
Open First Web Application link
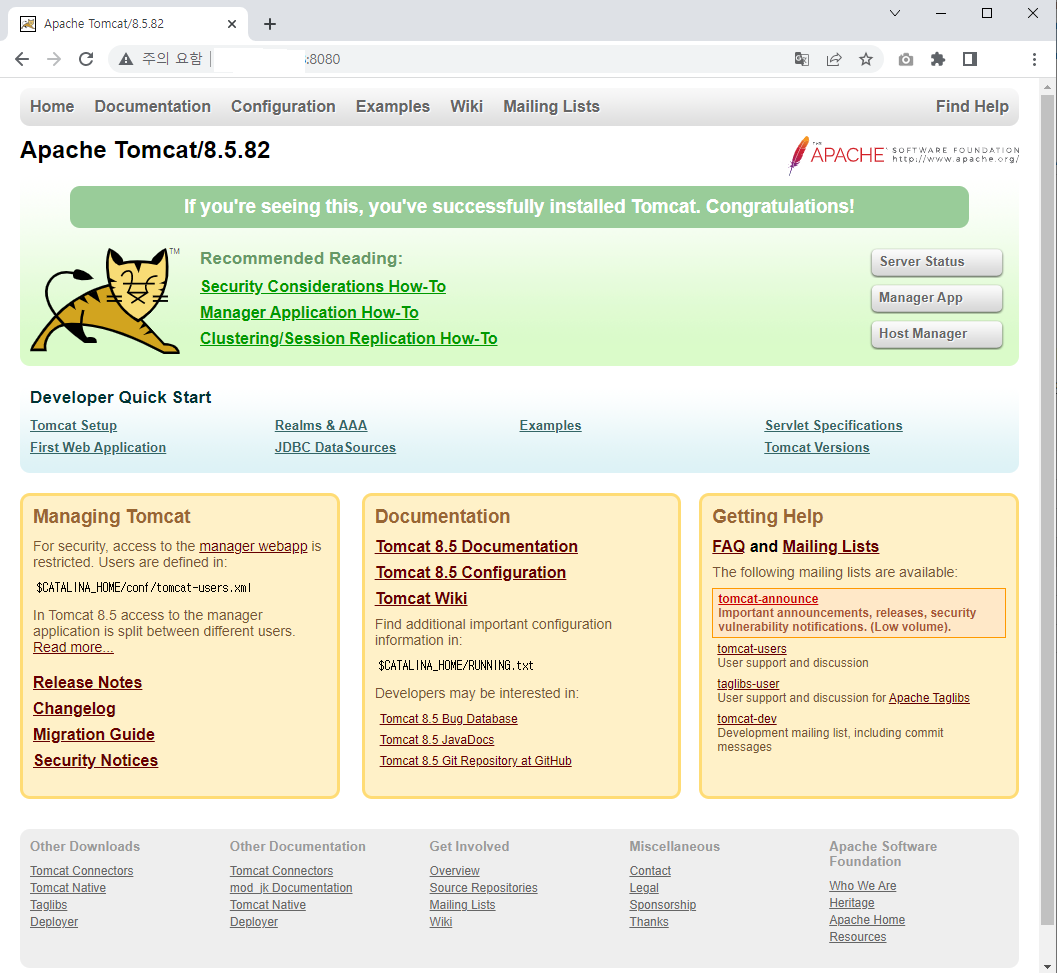98,448
